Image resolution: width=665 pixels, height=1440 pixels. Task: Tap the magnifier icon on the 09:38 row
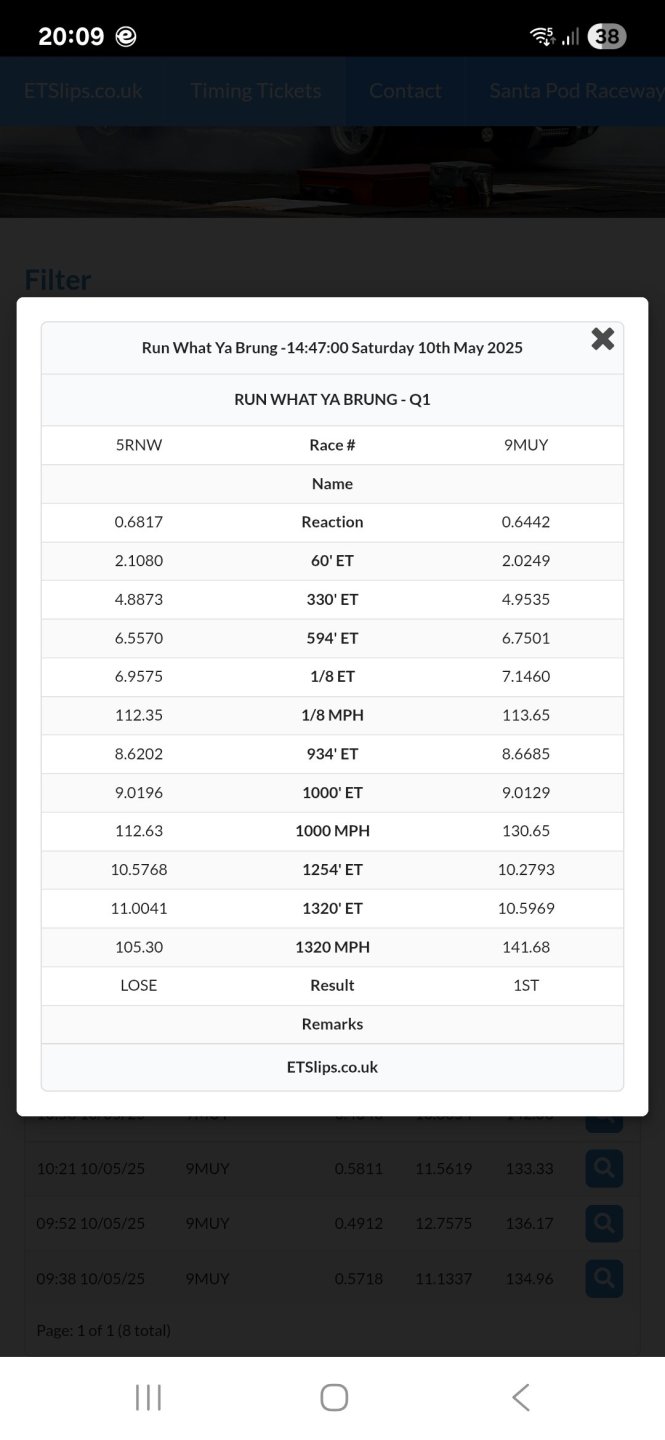point(603,1278)
